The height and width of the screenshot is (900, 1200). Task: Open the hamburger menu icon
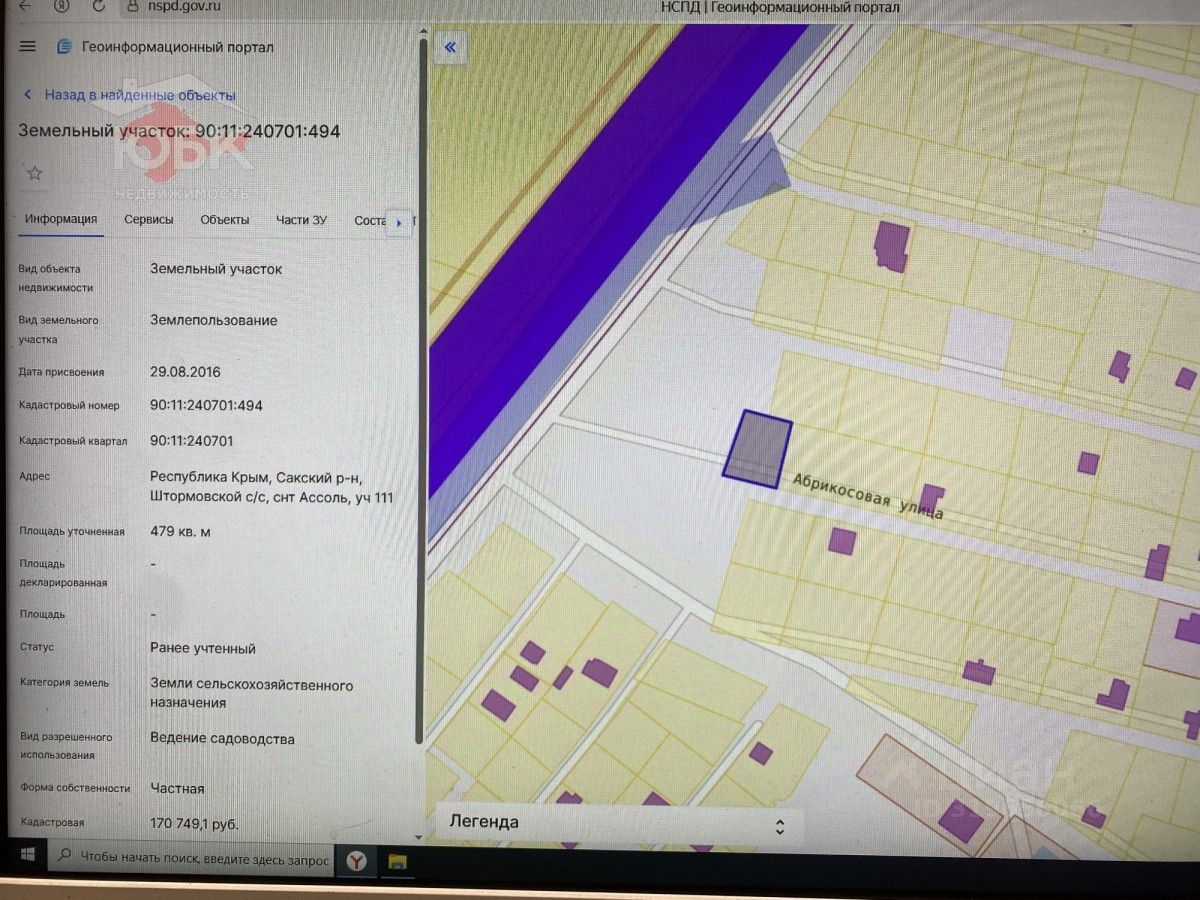pyautogui.click(x=28, y=46)
